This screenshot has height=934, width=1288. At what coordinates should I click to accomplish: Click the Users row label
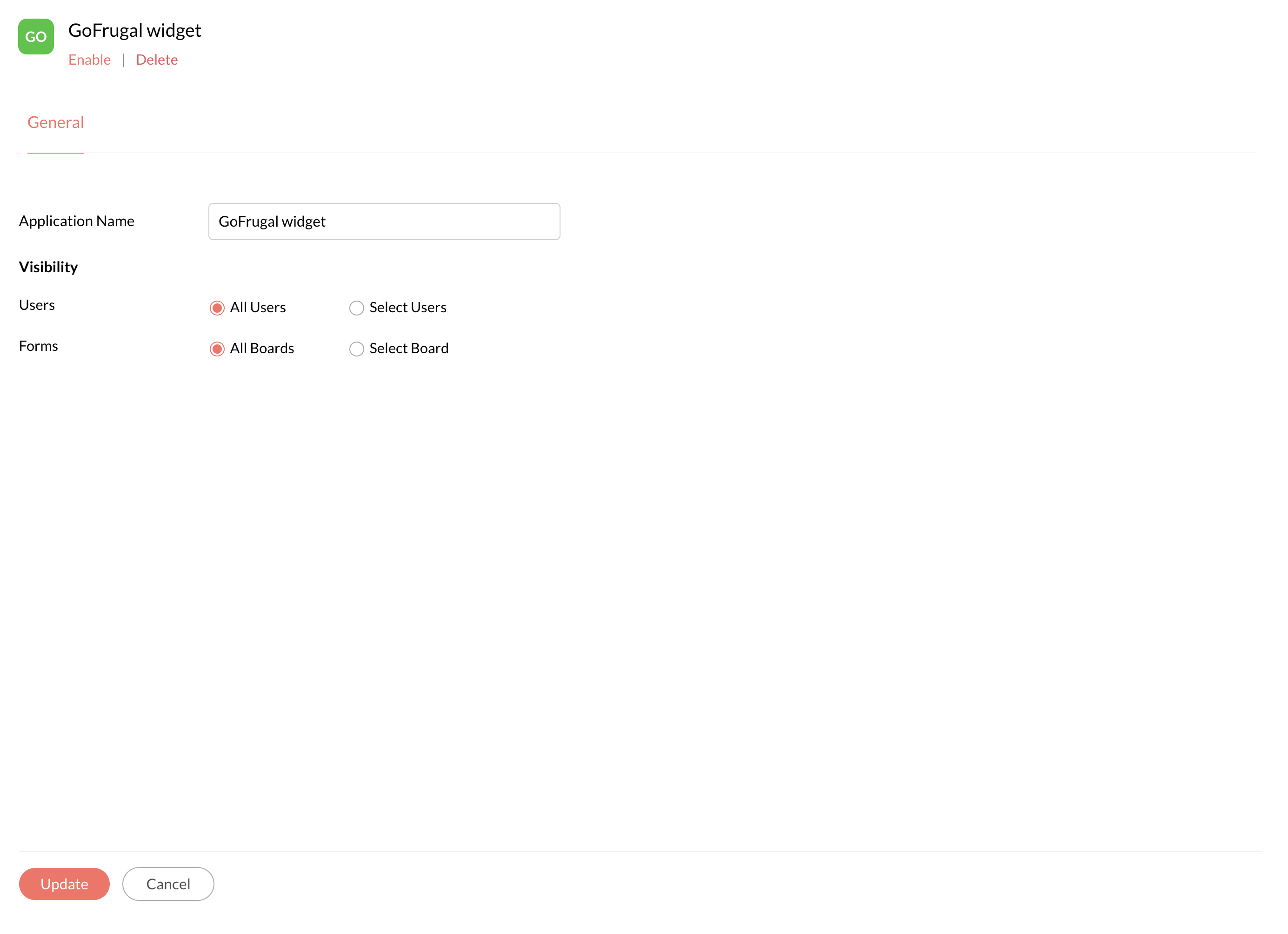point(37,305)
